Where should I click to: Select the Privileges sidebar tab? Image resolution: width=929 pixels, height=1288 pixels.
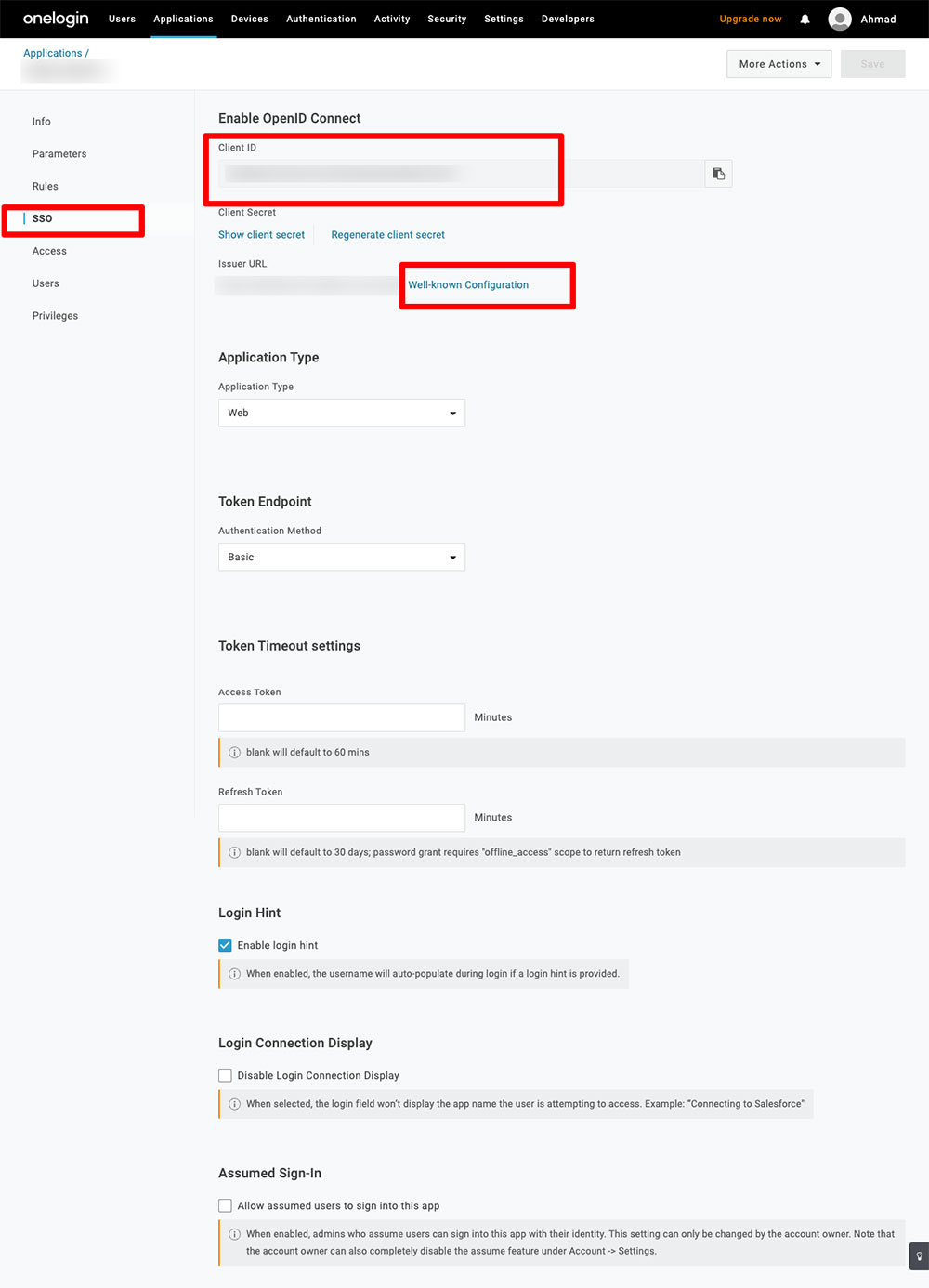pyautogui.click(x=55, y=316)
